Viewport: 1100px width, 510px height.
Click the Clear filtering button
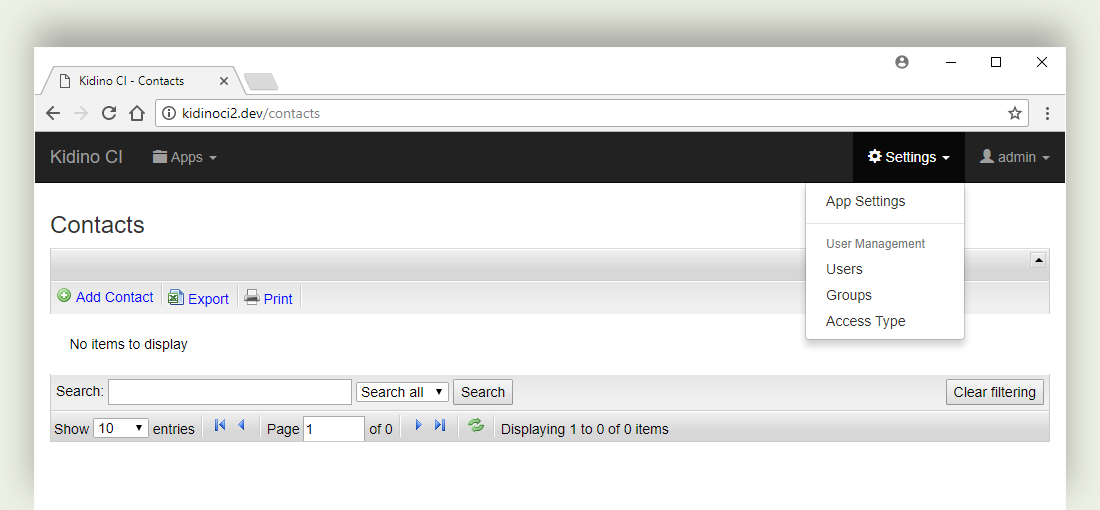coord(995,392)
